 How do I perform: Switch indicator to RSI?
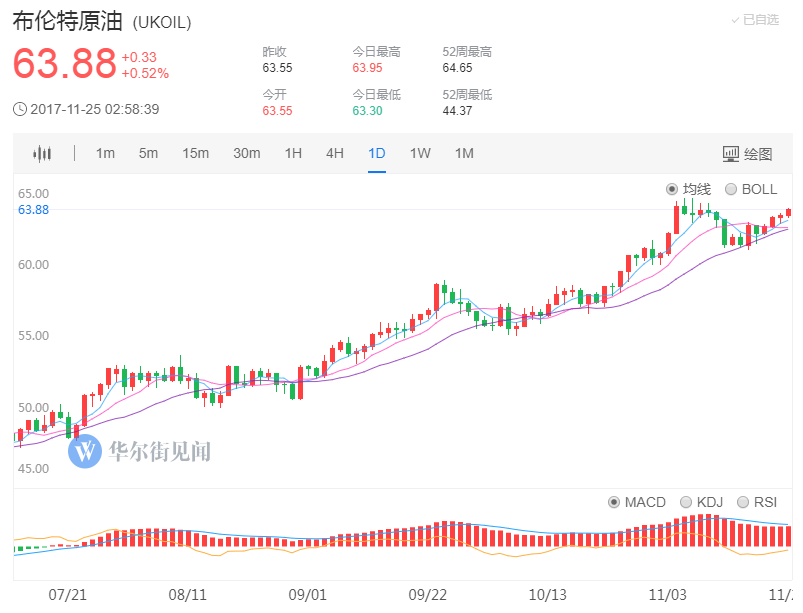click(744, 501)
